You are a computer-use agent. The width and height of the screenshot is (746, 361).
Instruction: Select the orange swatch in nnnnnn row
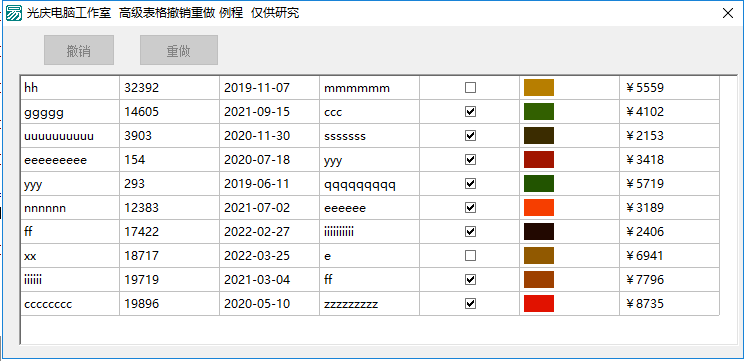click(x=539, y=208)
